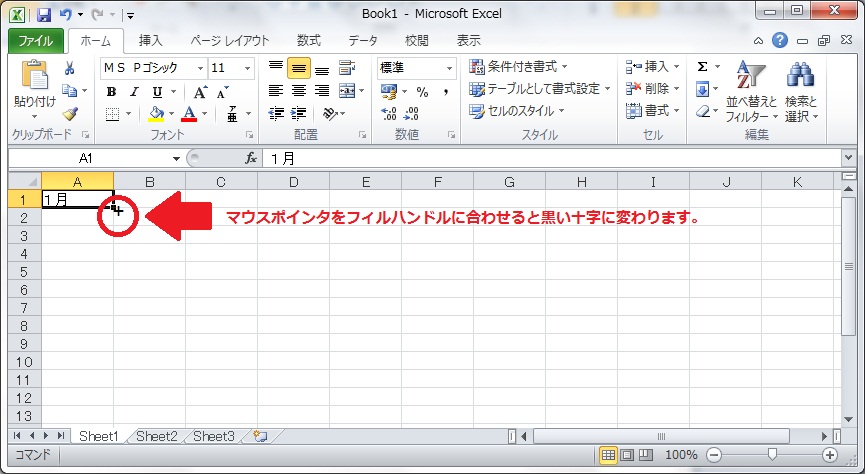Open 並べ替えとフィルター sort and filter

[751, 91]
